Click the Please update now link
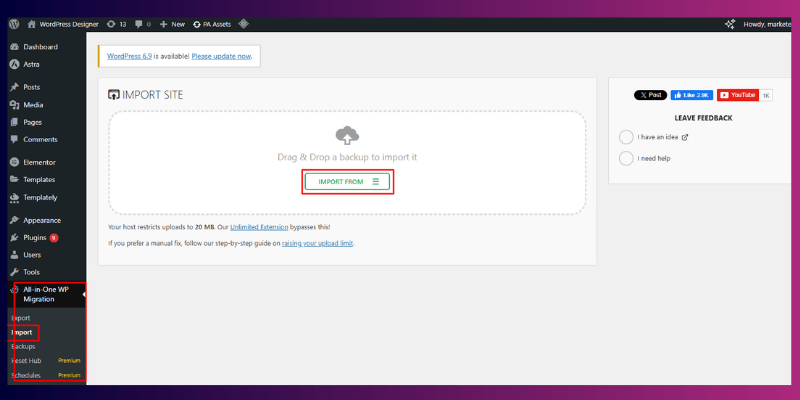The height and width of the screenshot is (400, 800). tap(221, 56)
